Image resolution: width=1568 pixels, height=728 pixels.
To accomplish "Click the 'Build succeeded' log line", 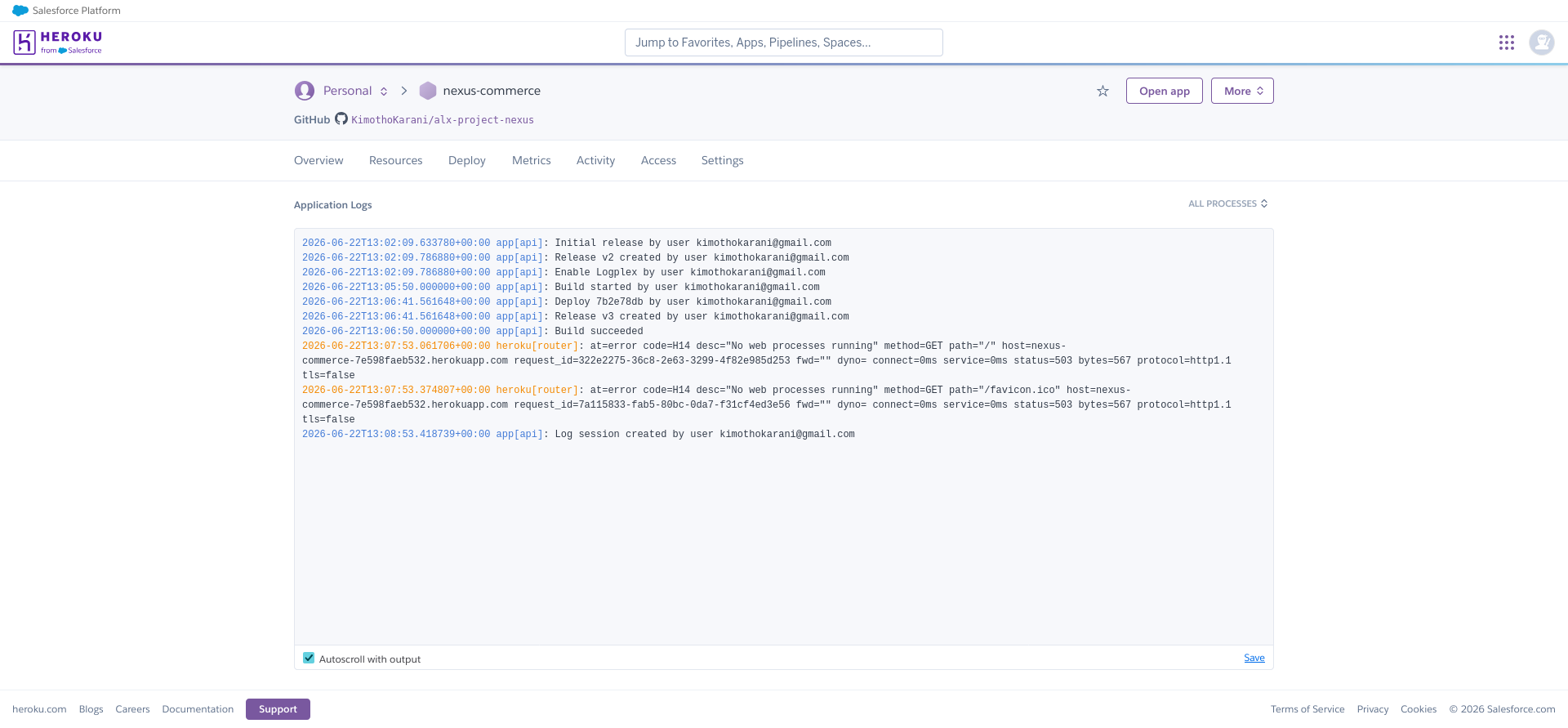I will (x=473, y=331).
